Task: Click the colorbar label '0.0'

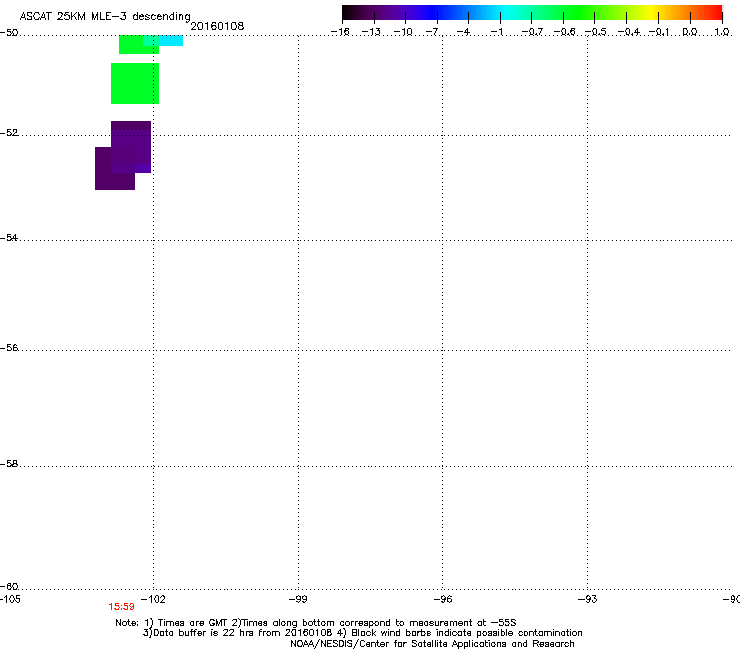Action: (690, 32)
